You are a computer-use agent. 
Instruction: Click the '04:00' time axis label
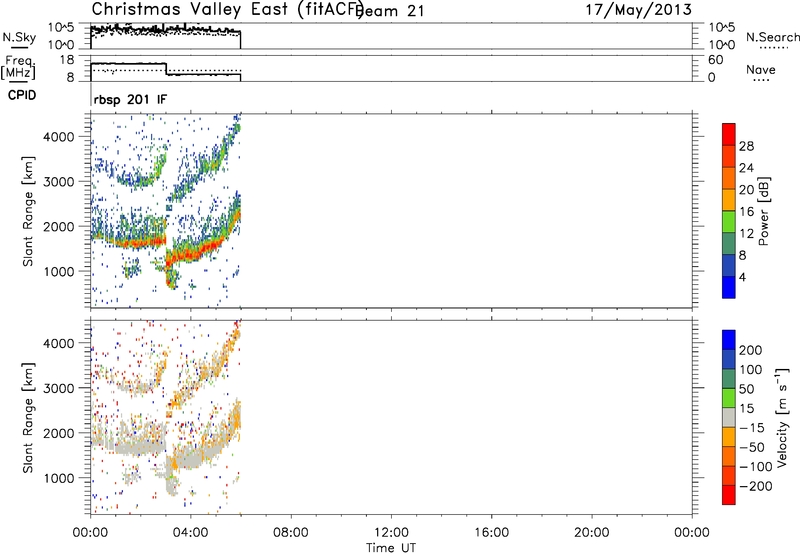click(190, 533)
